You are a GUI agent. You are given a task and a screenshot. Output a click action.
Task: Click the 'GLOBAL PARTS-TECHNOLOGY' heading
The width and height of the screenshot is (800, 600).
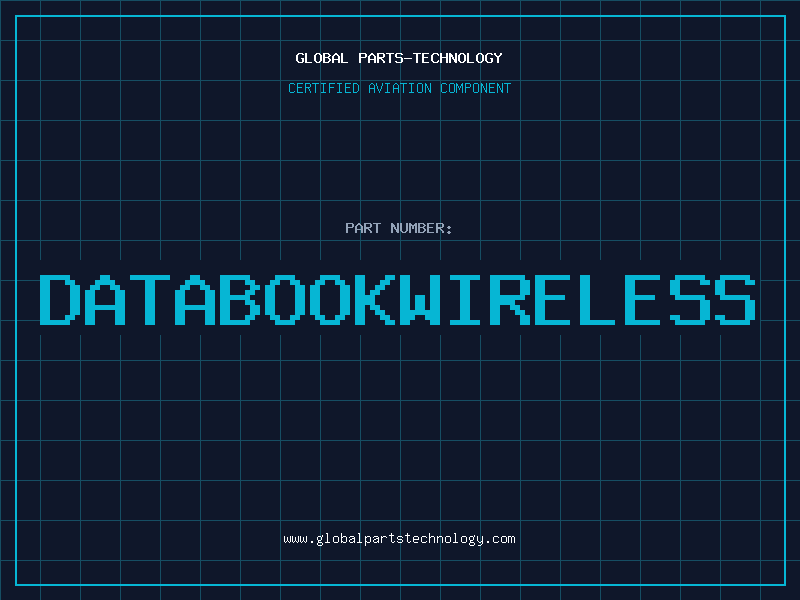pyautogui.click(x=399, y=58)
